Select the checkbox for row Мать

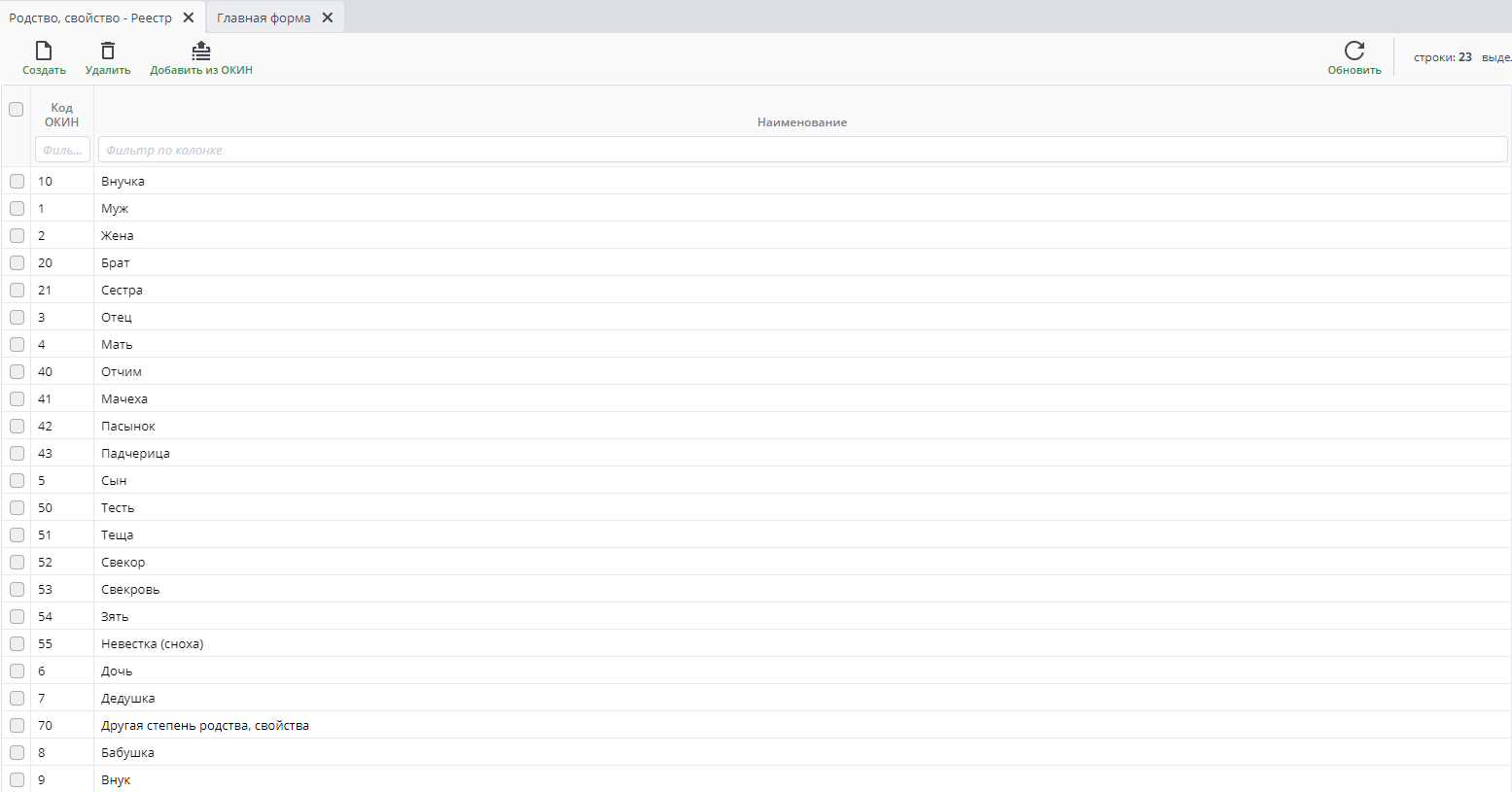17,344
